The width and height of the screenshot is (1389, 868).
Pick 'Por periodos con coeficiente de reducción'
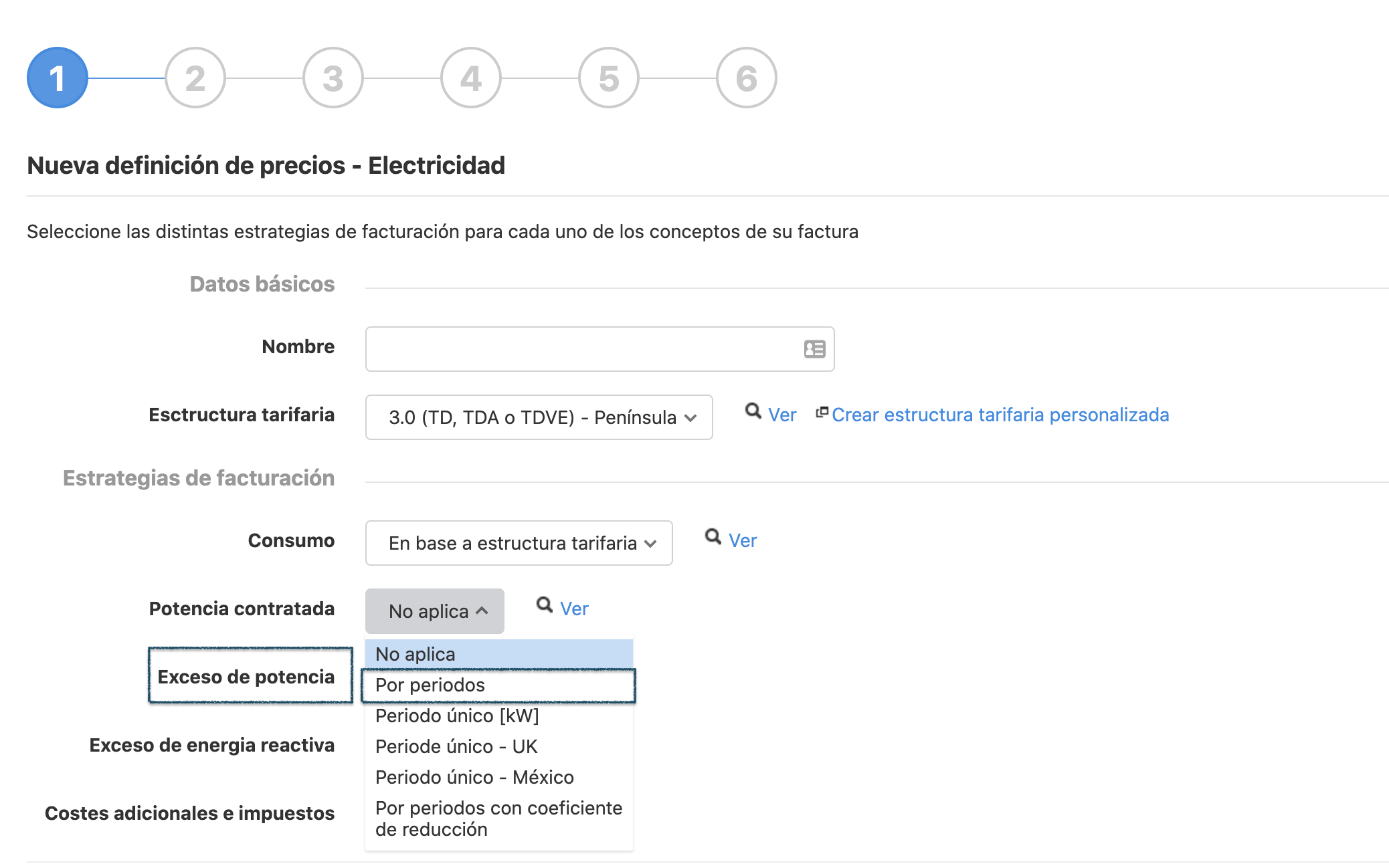pyautogui.click(x=499, y=819)
